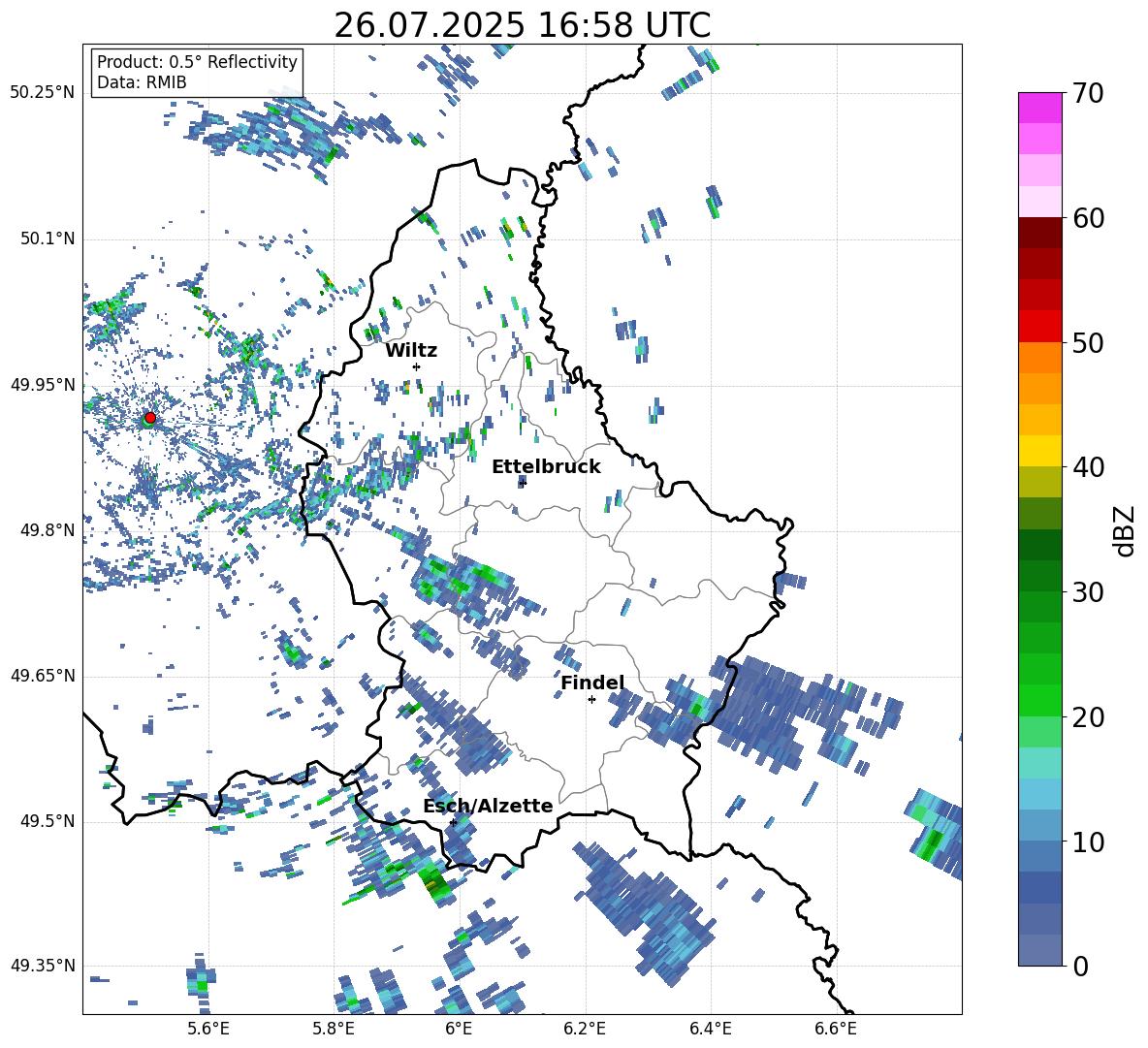
Task: Click the 49.5°N latitude label
Action: coord(47,821)
